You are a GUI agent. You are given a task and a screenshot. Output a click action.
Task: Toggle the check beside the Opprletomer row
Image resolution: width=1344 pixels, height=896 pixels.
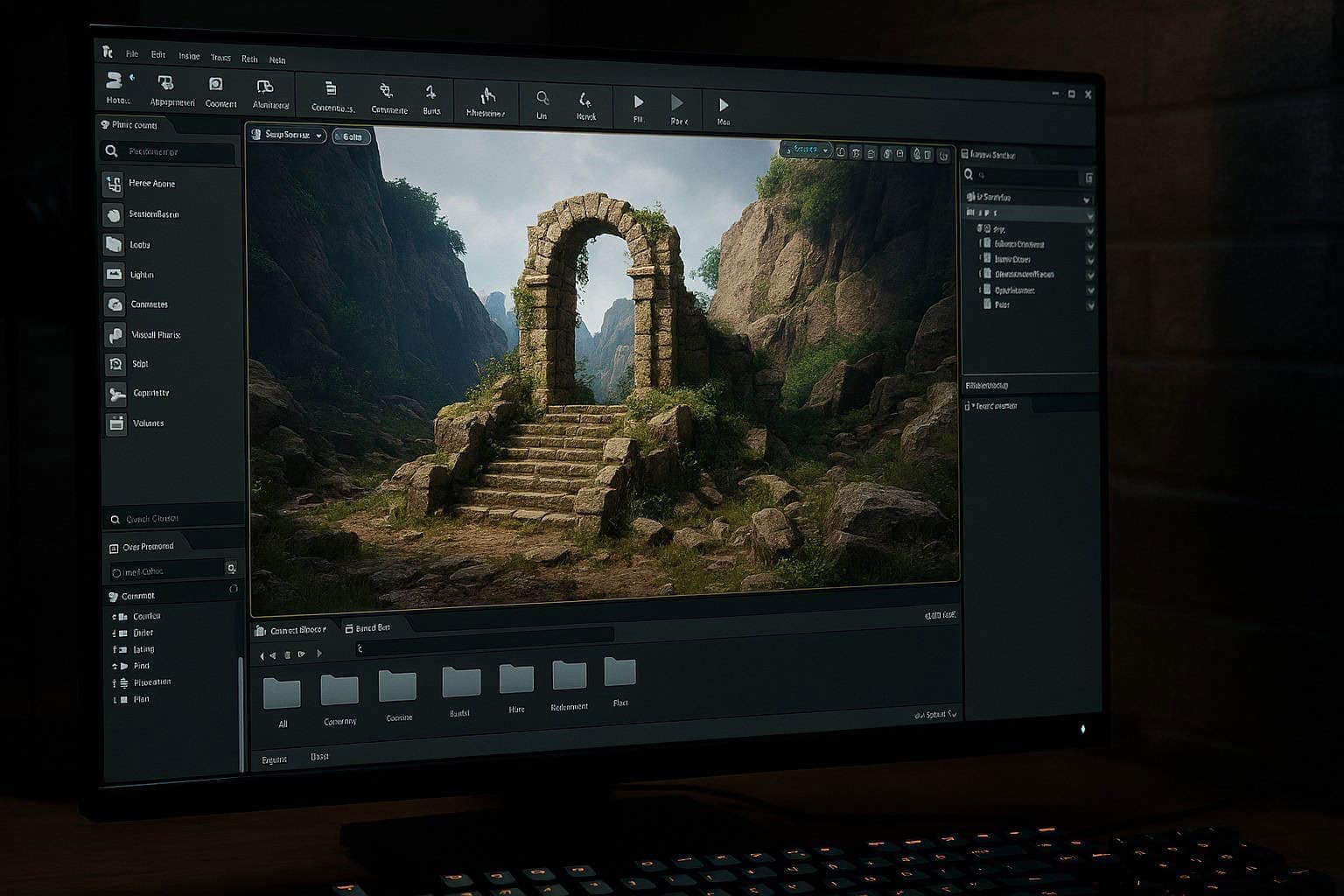click(1090, 290)
